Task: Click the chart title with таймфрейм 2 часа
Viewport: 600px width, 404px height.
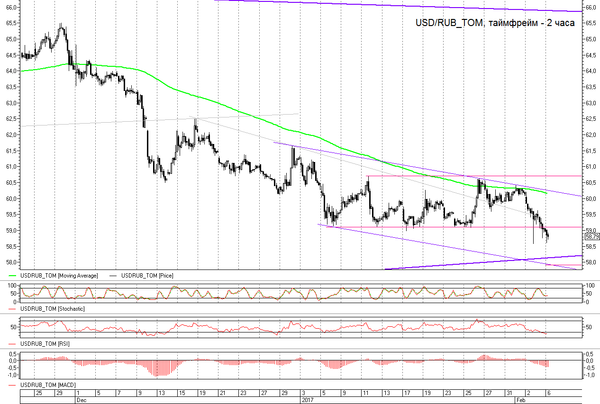Action: click(x=495, y=23)
